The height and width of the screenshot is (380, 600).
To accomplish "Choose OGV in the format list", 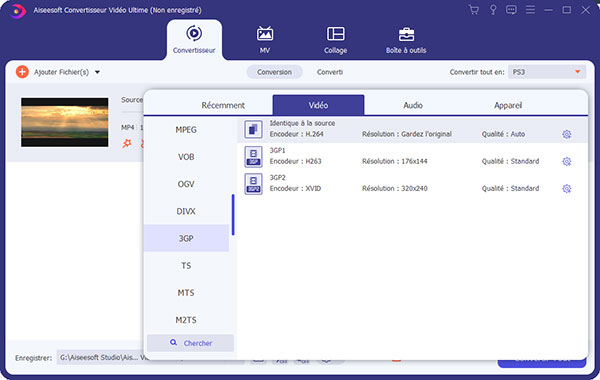I will click(x=186, y=184).
